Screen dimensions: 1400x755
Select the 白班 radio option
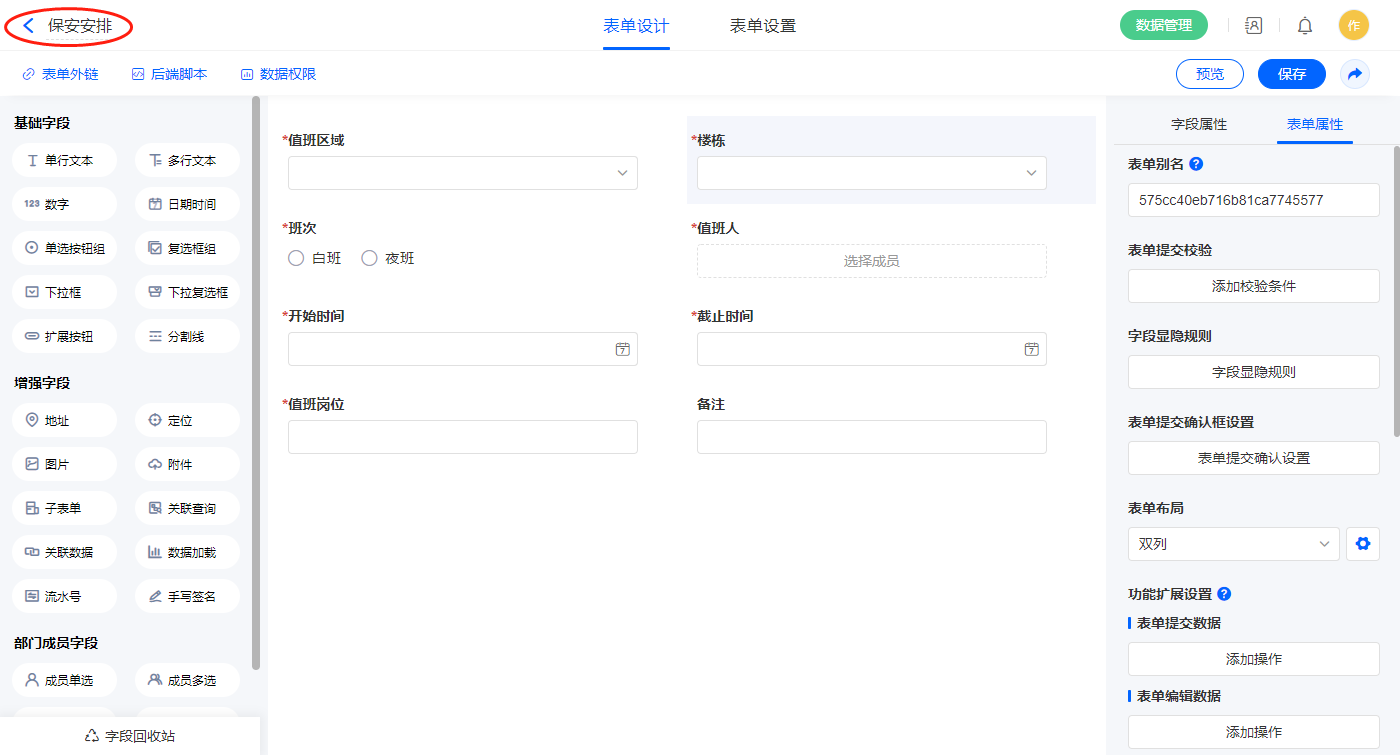pyautogui.click(x=296, y=258)
